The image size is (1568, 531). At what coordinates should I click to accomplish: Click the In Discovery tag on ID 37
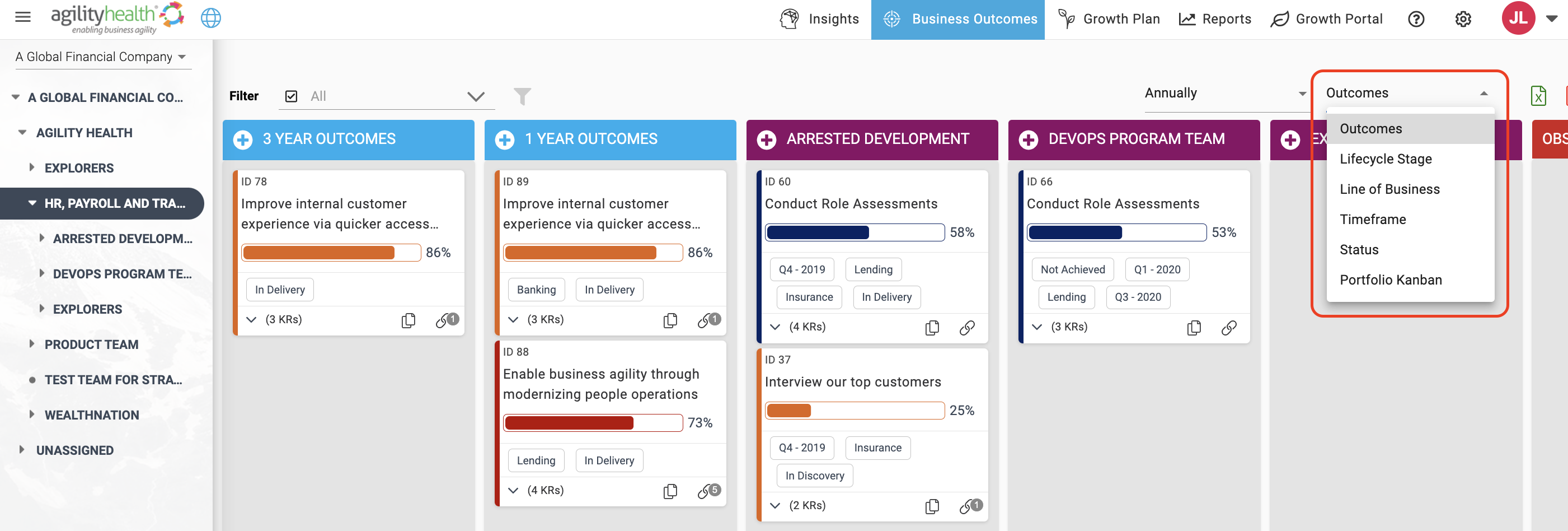[x=814, y=476]
